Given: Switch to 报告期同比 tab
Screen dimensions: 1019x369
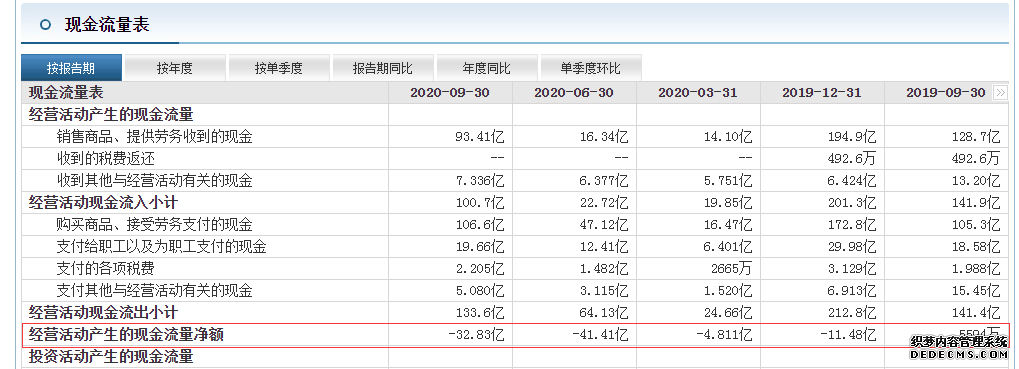Looking at the screenshot, I should (383, 68).
